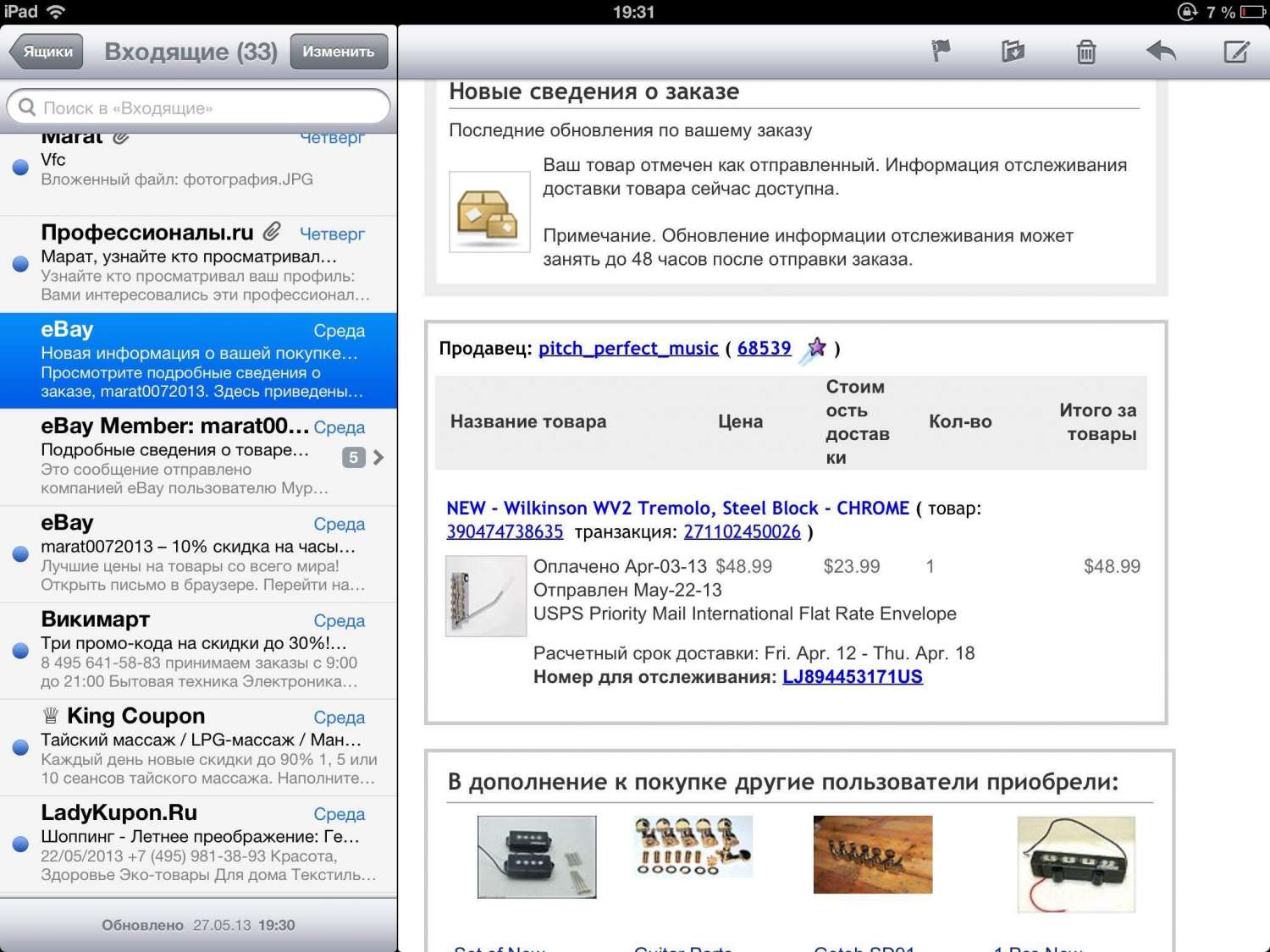View the pickup with red wire thumbnail
This screenshot has width=1270, height=952.
(x=1076, y=865)
